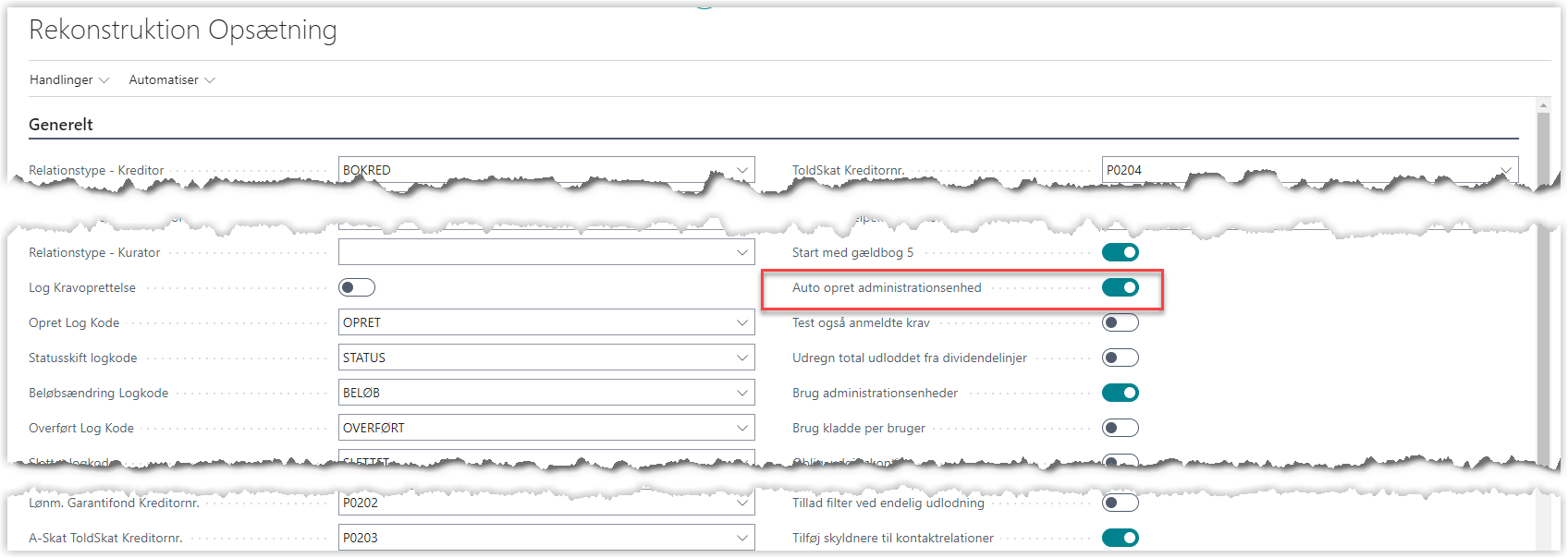The image size is (1568, 558).
Task: Disable Tilføj skyldnere til kontaktrelationer
Action: point(1120,538)
